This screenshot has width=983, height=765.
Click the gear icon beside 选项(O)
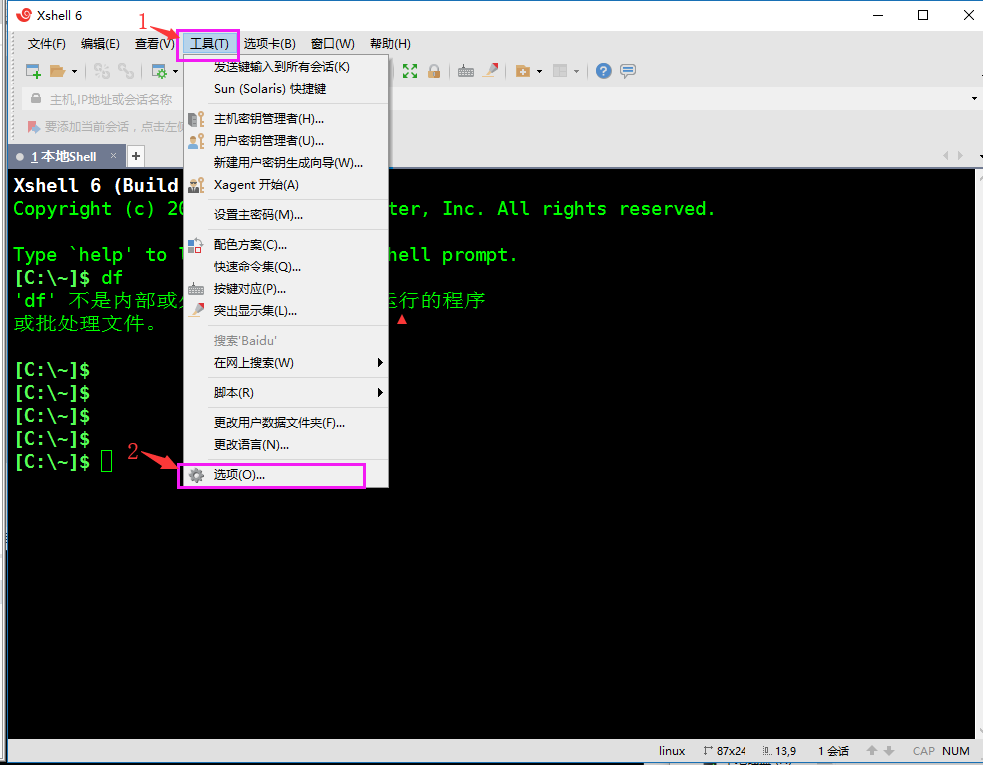196,475
